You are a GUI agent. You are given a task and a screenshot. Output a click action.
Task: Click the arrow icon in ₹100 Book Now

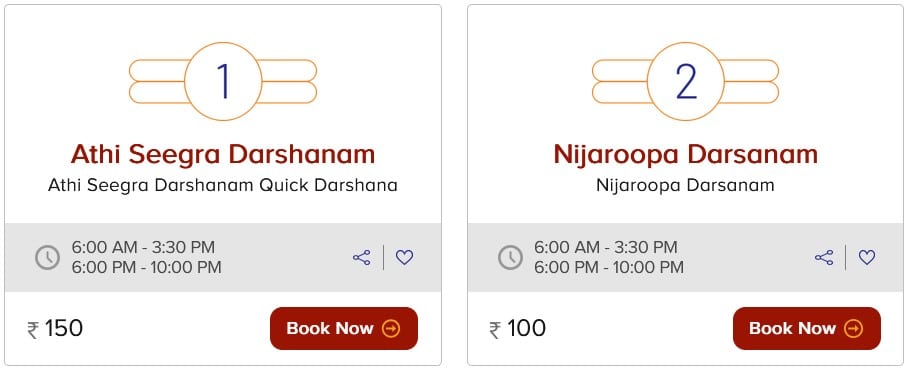pos(853,329)
